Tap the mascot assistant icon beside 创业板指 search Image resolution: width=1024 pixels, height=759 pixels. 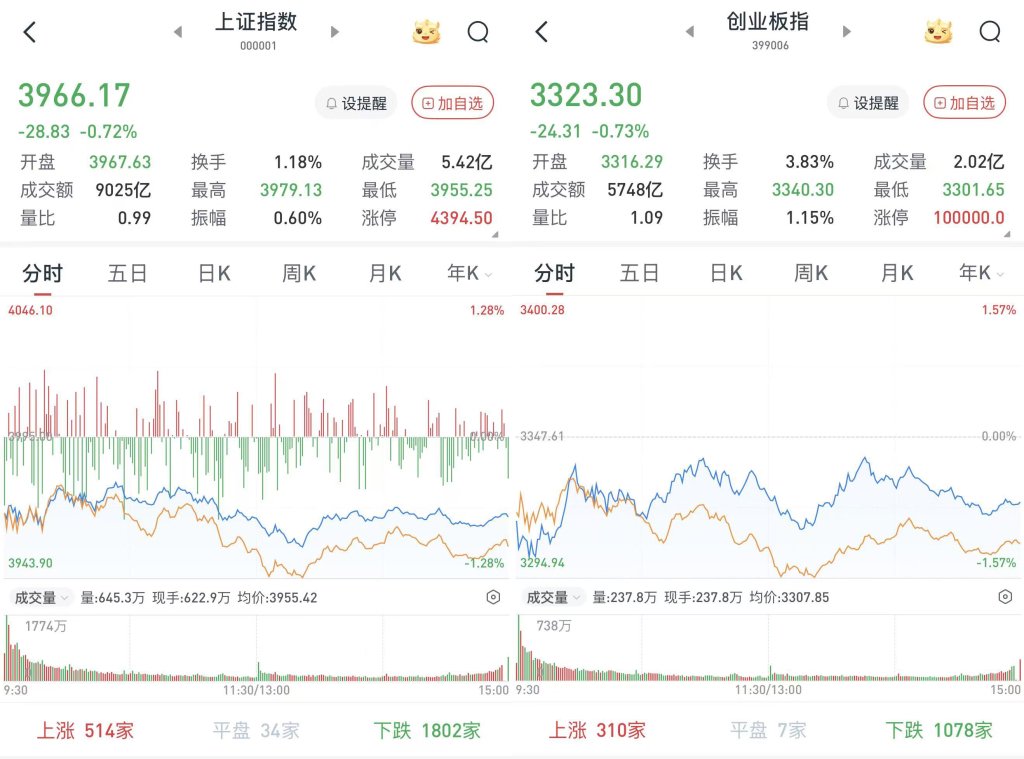pyautogui.click(x=940, y=31)
